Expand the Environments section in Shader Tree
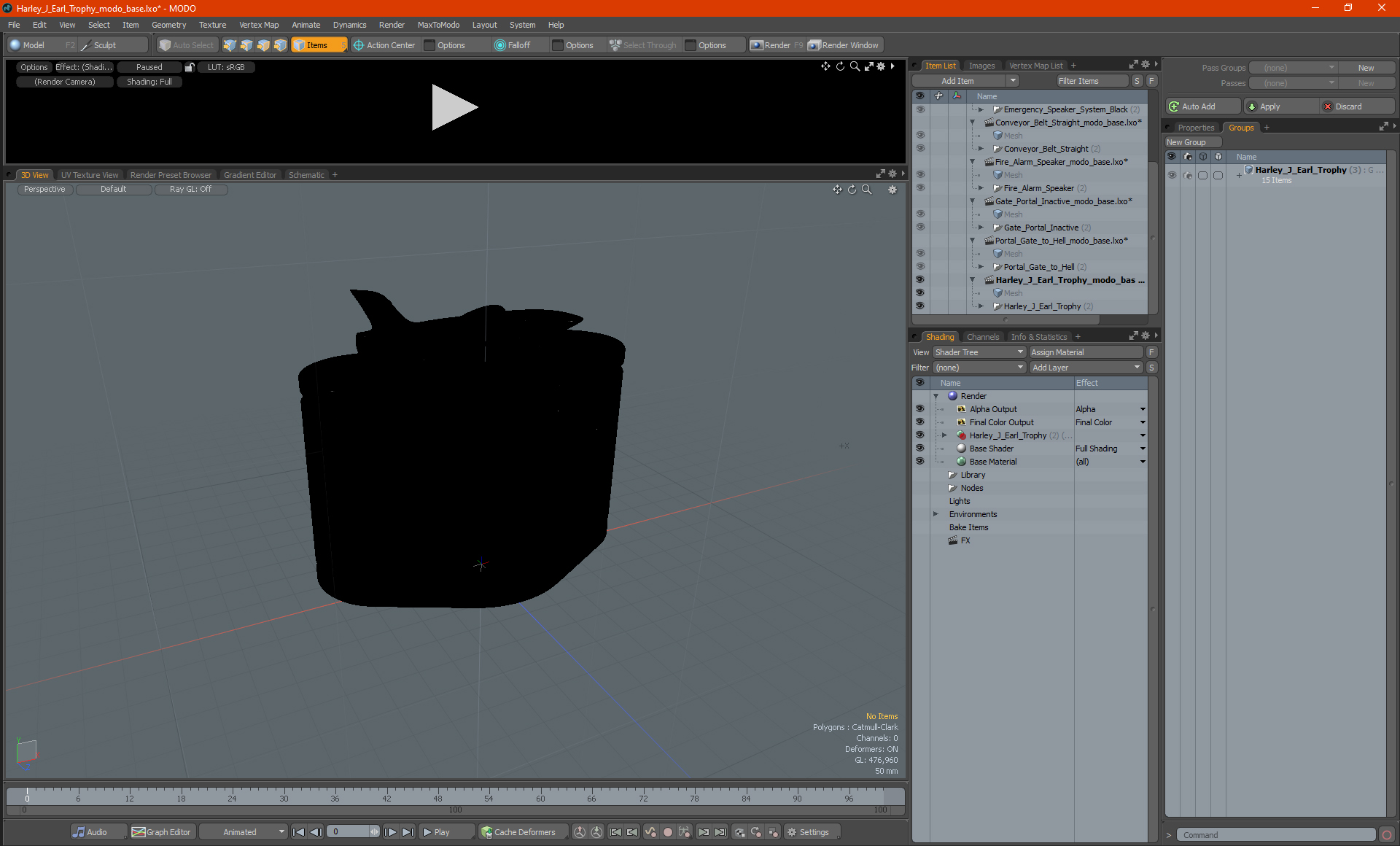 tap(935, 514)
